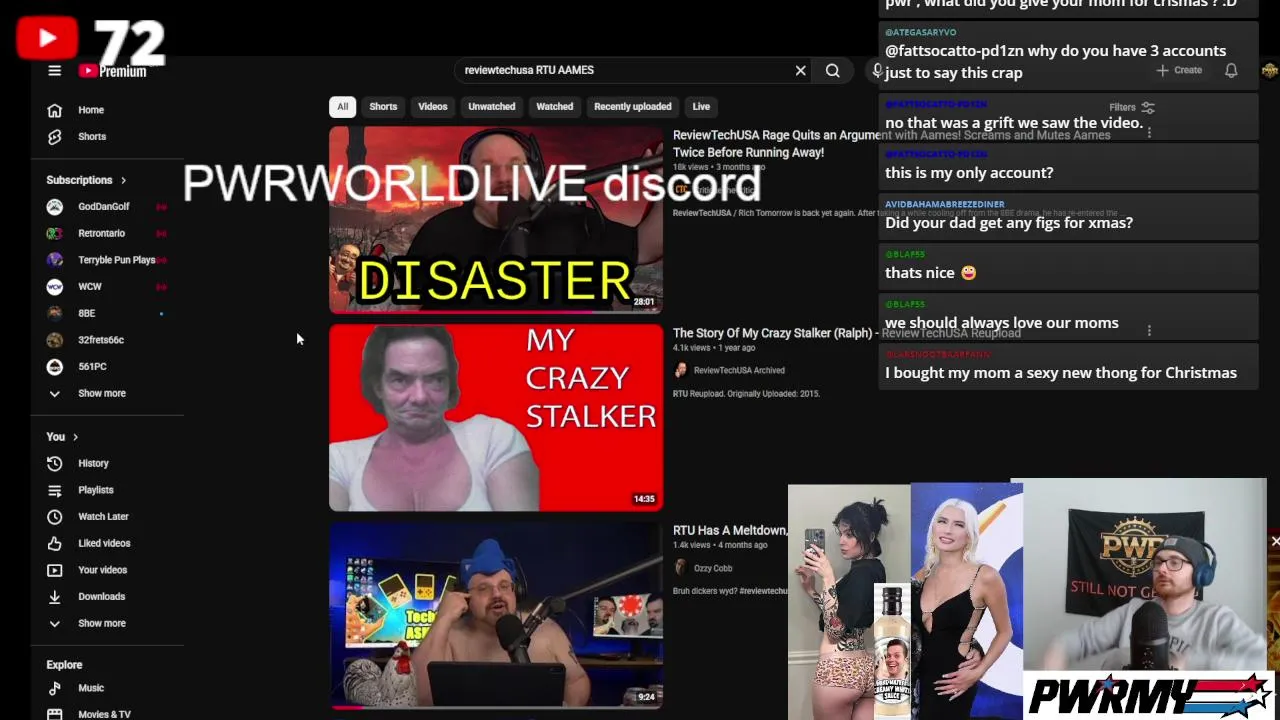Open Downloads in sidebar
The image size is (1280, 720).
tap(101, 596)
